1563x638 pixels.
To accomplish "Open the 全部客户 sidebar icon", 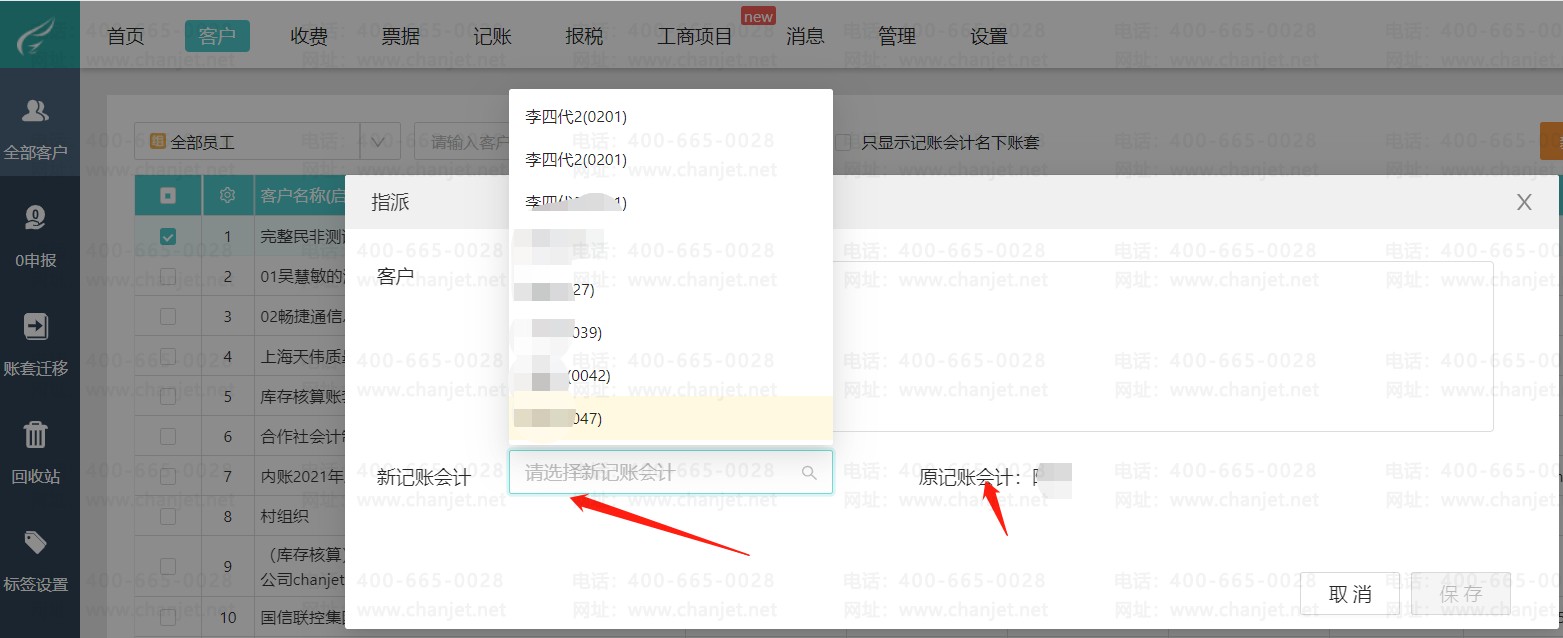I will [x=36, y=111].
